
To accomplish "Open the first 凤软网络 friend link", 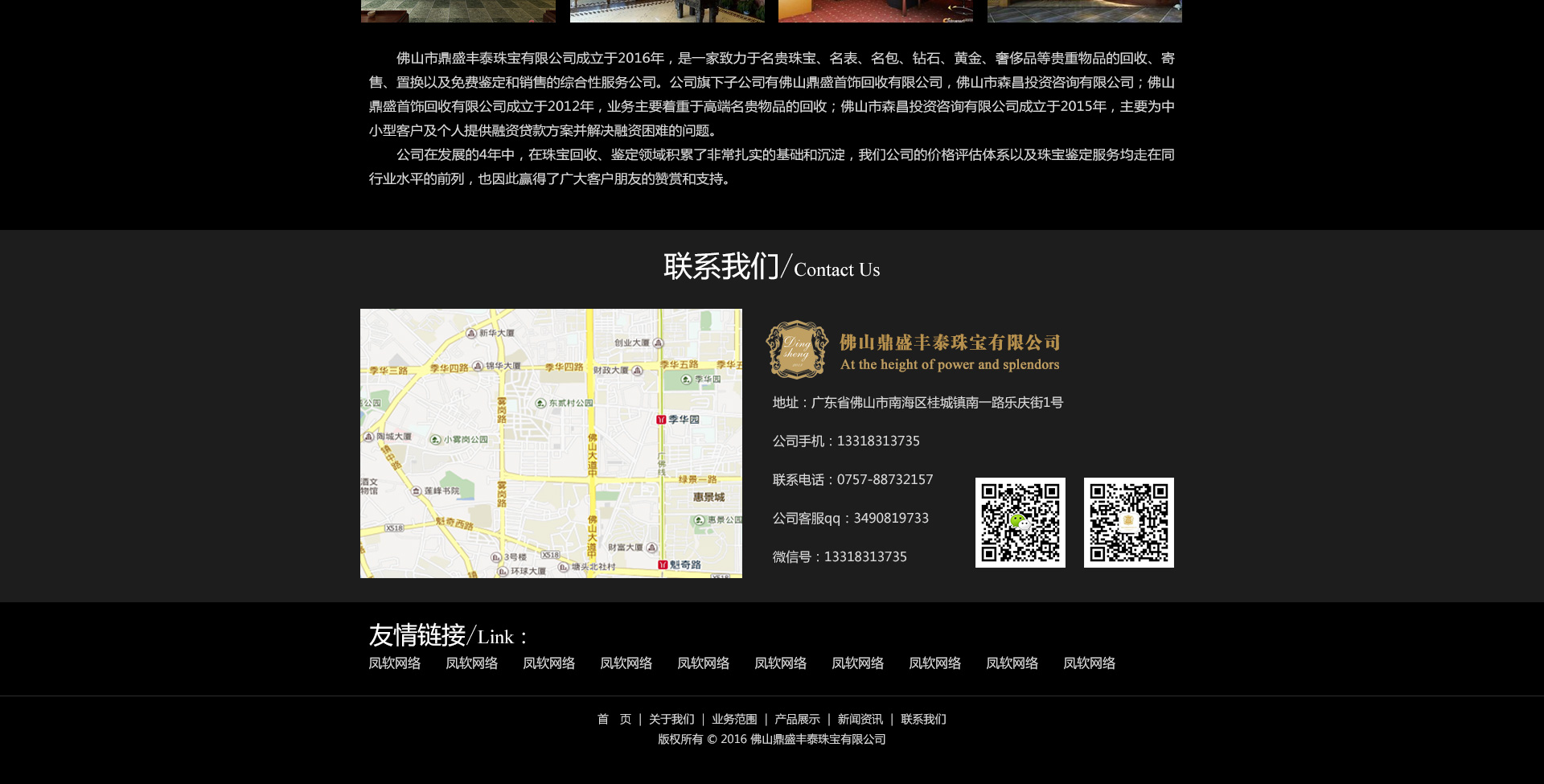I will (x=395, y=663).
